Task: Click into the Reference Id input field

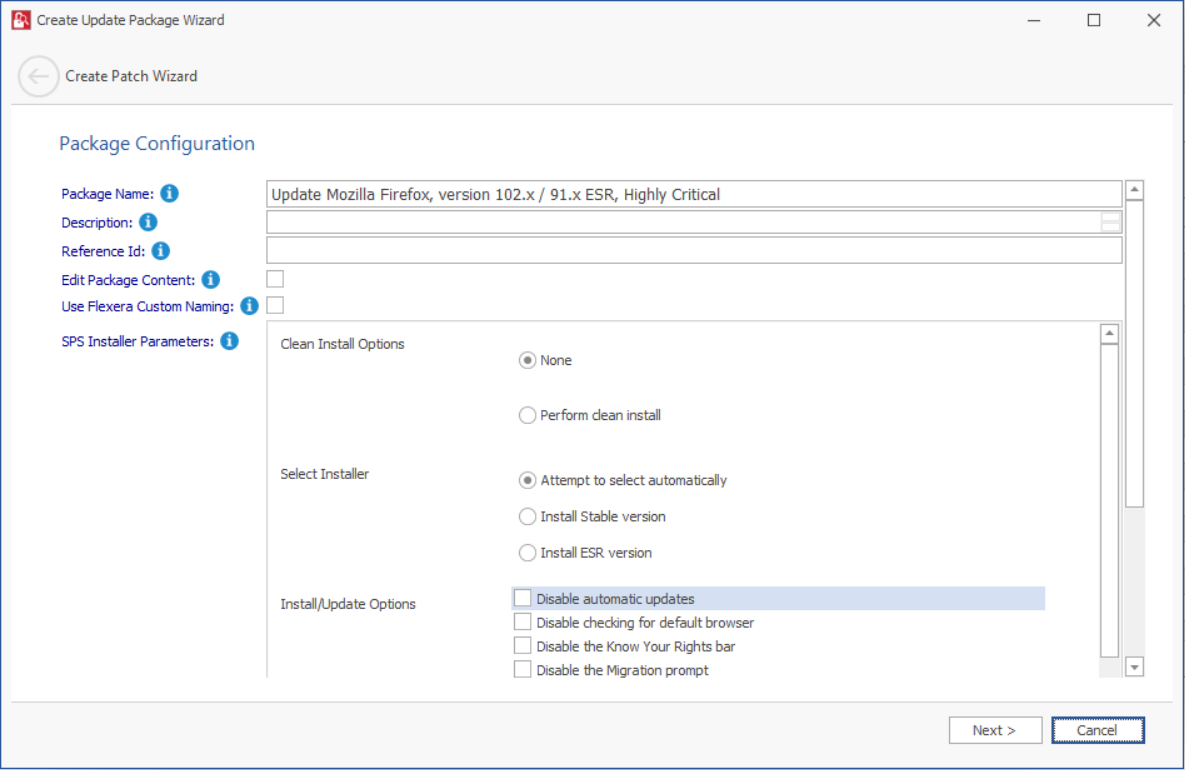Action: pos(693,250)
